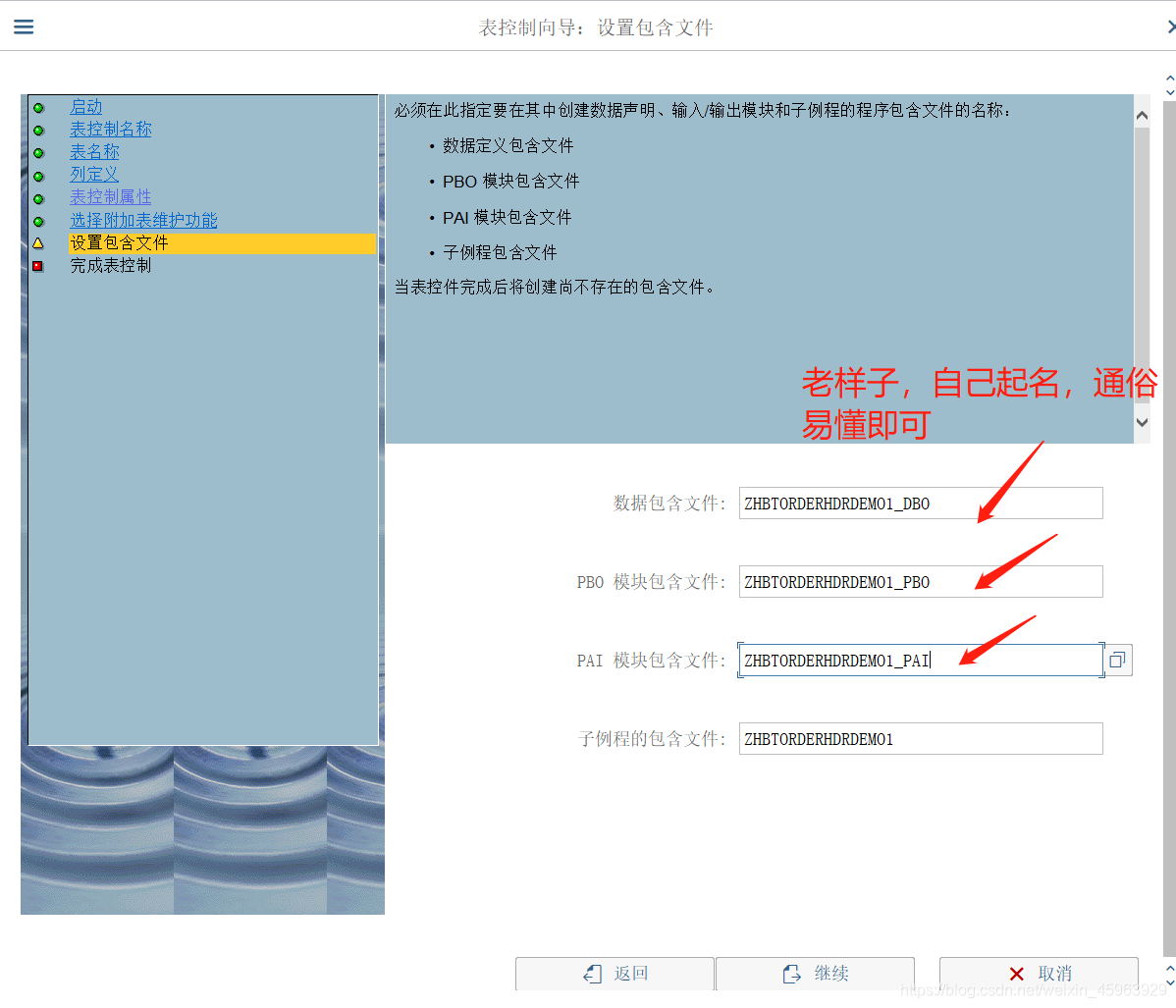The height and width of the screenshot is (1008, 1176).
Task: Click the bullet text PAI 模块包含文件
Action: pos(507,218)
